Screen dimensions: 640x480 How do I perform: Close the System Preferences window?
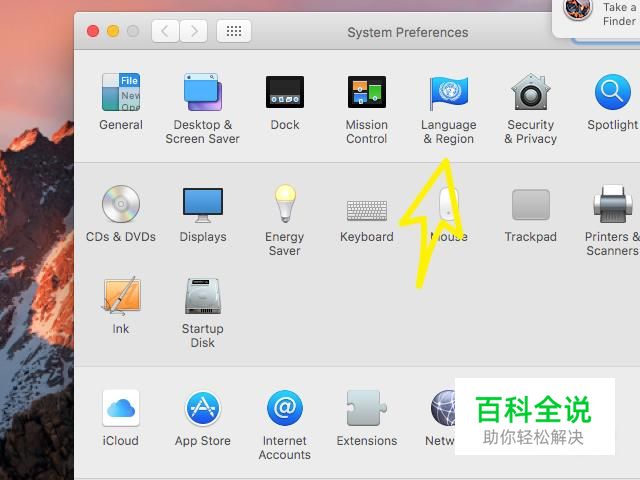[x=93, y=31]
